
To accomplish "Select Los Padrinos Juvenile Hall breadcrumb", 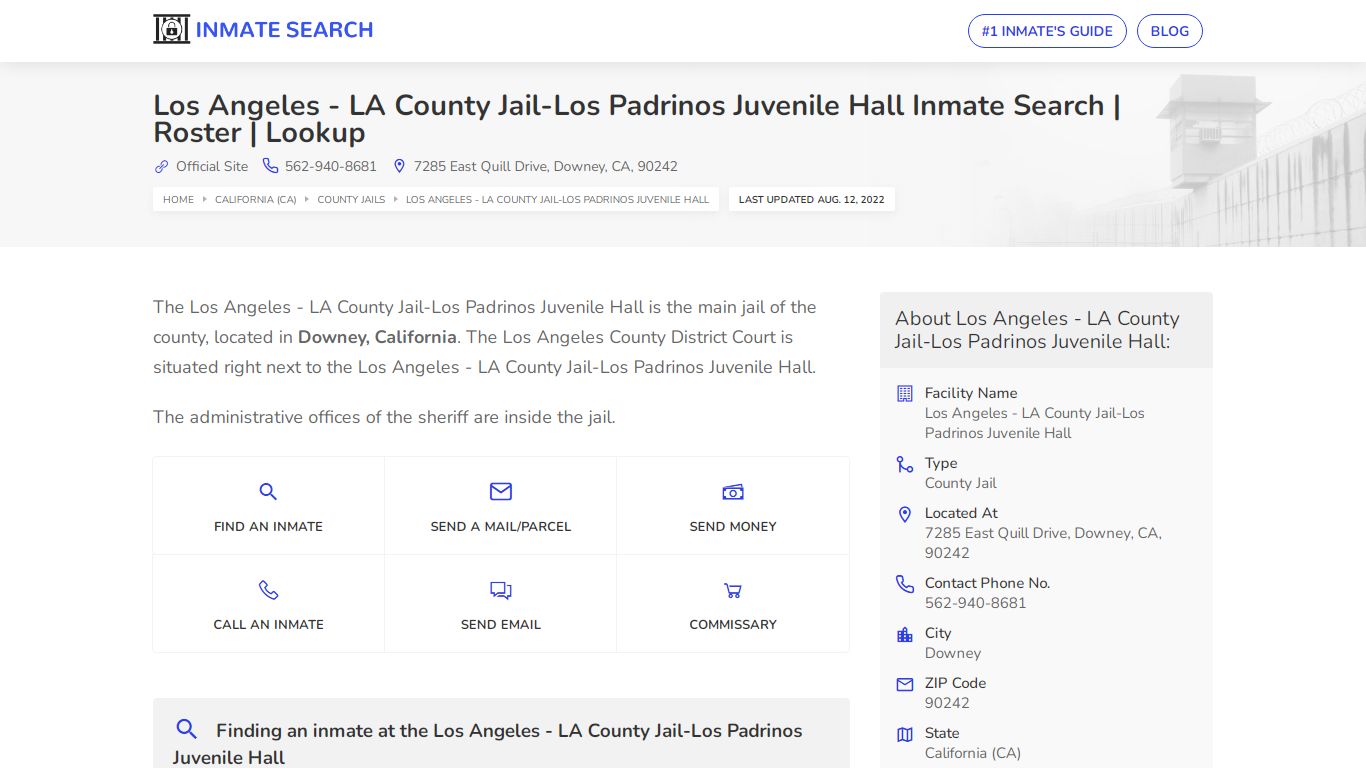I will point(557,199).
